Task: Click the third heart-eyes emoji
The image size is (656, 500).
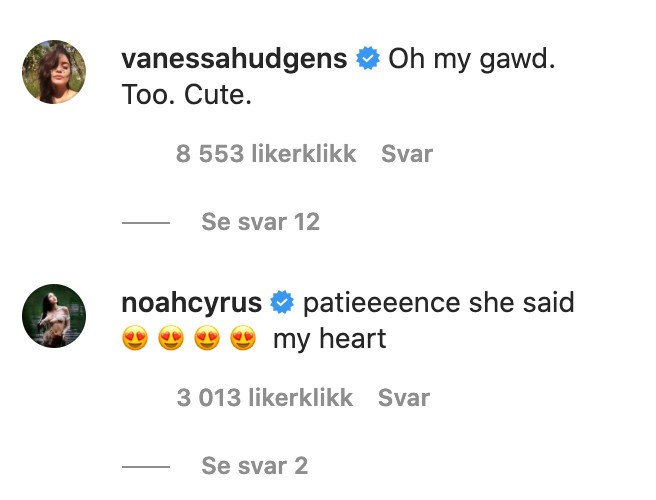Action: coord(207,338)
